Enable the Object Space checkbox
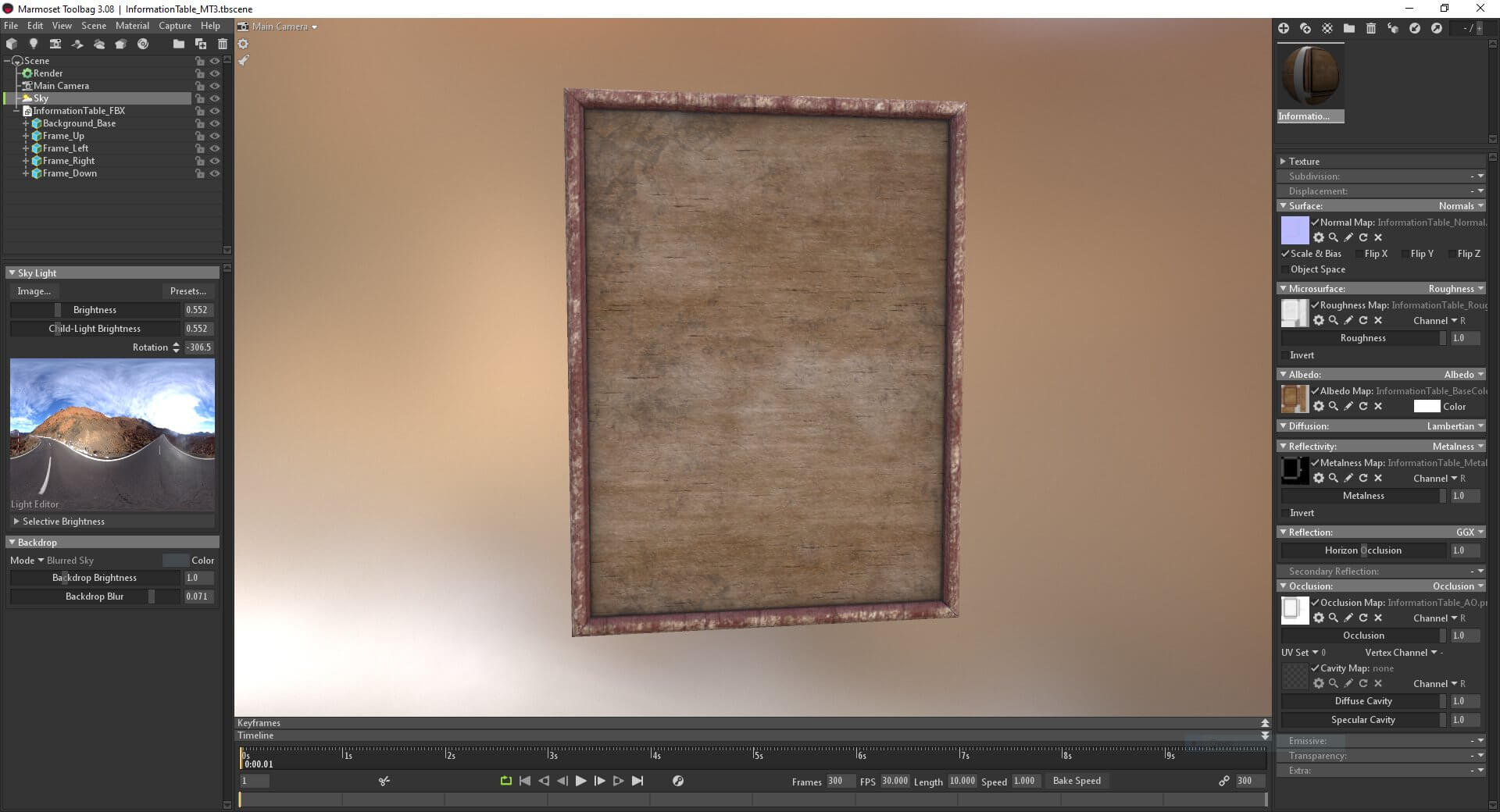The image size is (1500, 812). pos(1285,269)
